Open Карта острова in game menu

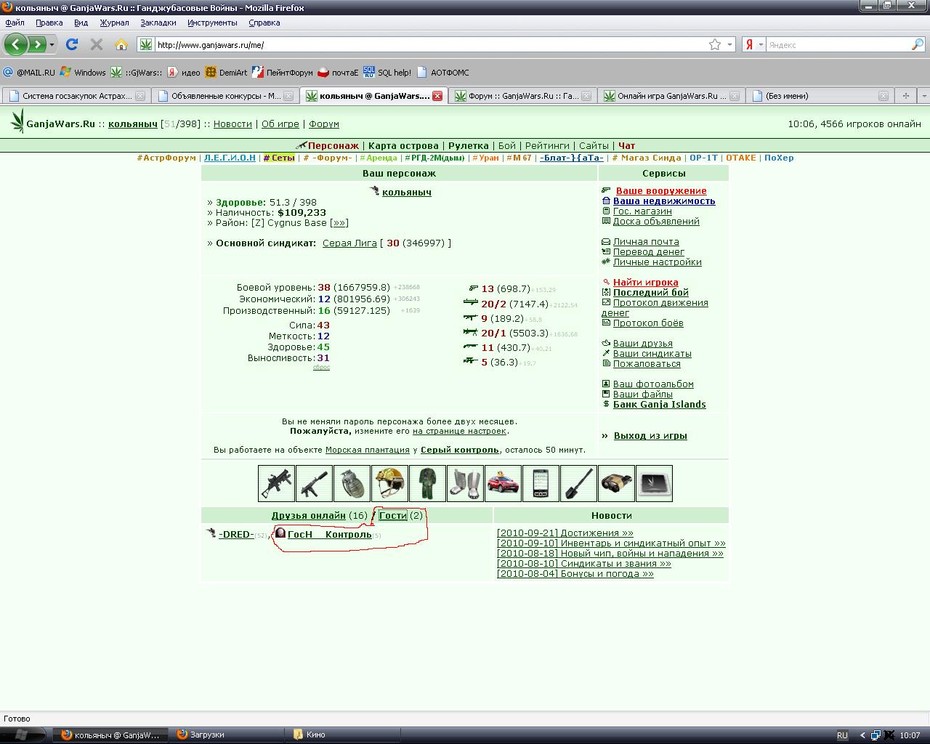(x=403, y=145)
